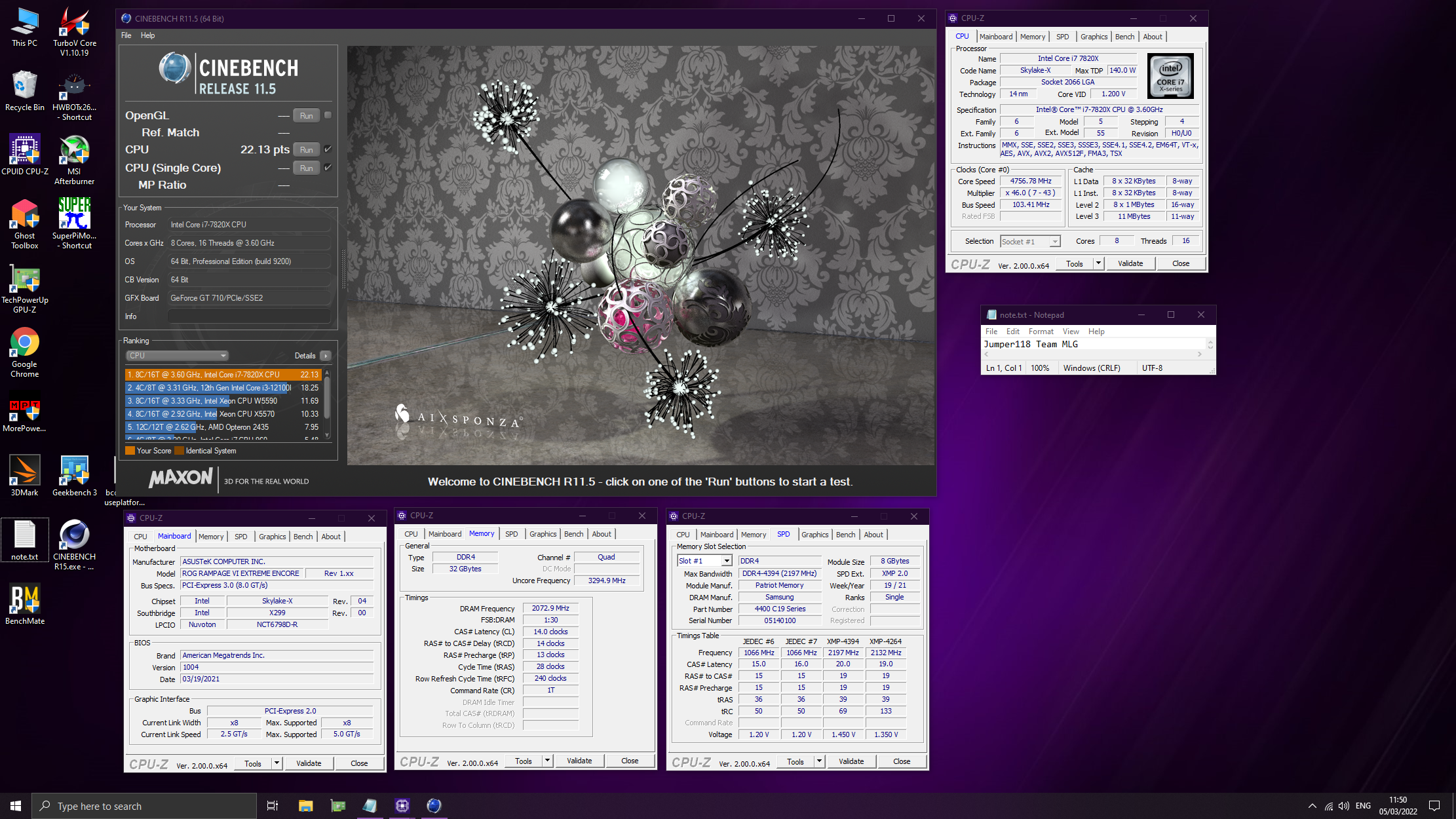Open Tools dropdown arrow in CPU tab window

[1098, 263]
